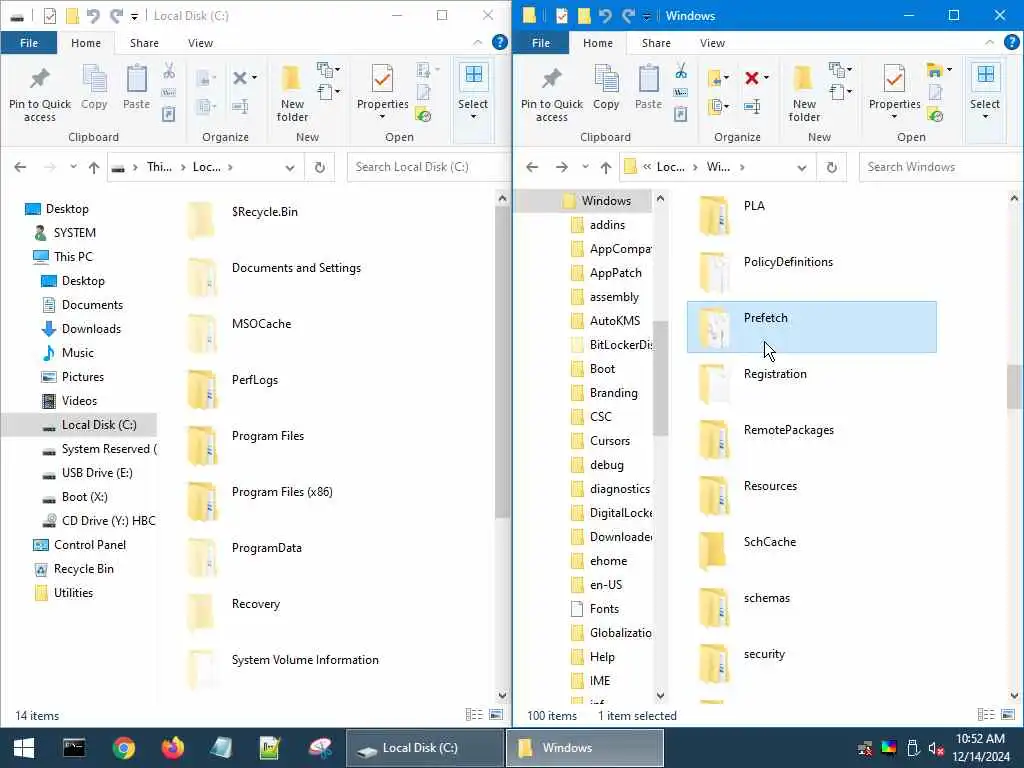Click Search Windows input field
Image resolution: width=1024 pixels, height=768 pixels.
click(940, 167)
